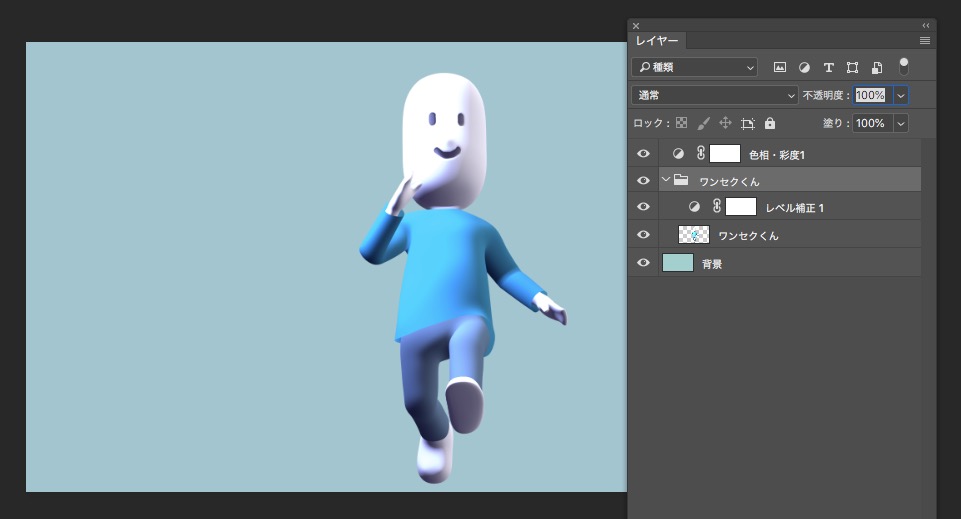The height and width of the screenshot is (519, 961).
Task: Collapse the ワンセクくん layer group
Action: (666, 180)
